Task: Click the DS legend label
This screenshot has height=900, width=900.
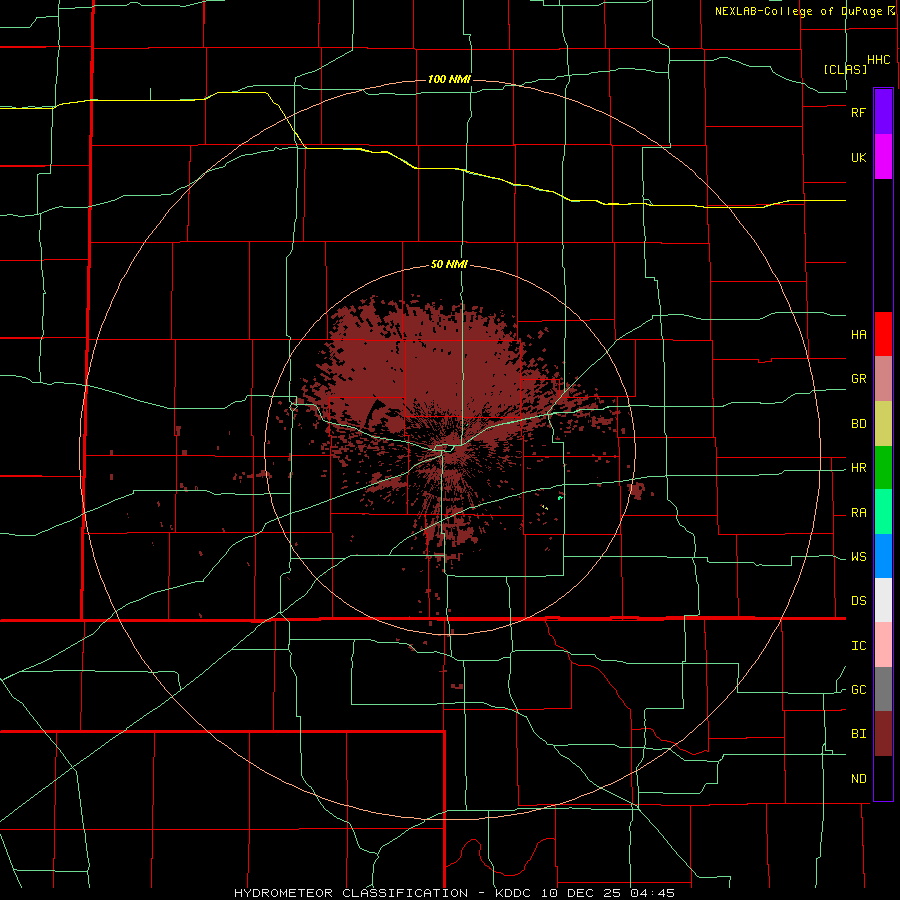Action: click(x=858, y=601)
